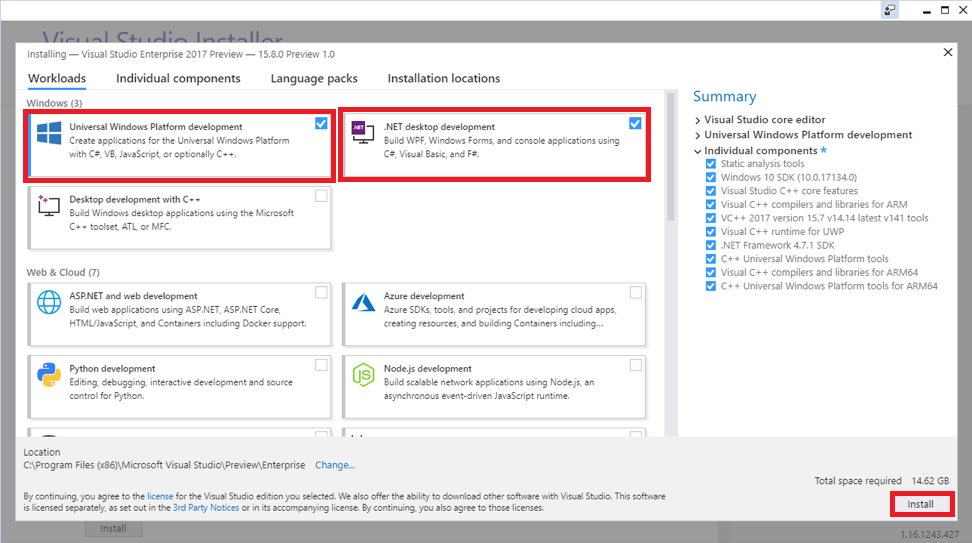972x543 pixels.
Task: Expand Visual Studio core editor in Summary
Action: 698,120
